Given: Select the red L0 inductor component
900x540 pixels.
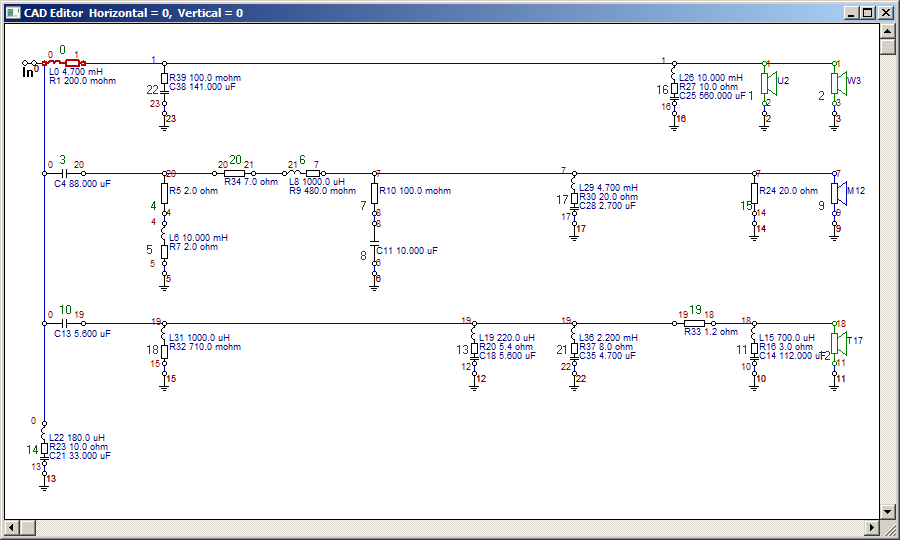Looking at the screenshot, I should pyautogui.click(x=64, y=63).
